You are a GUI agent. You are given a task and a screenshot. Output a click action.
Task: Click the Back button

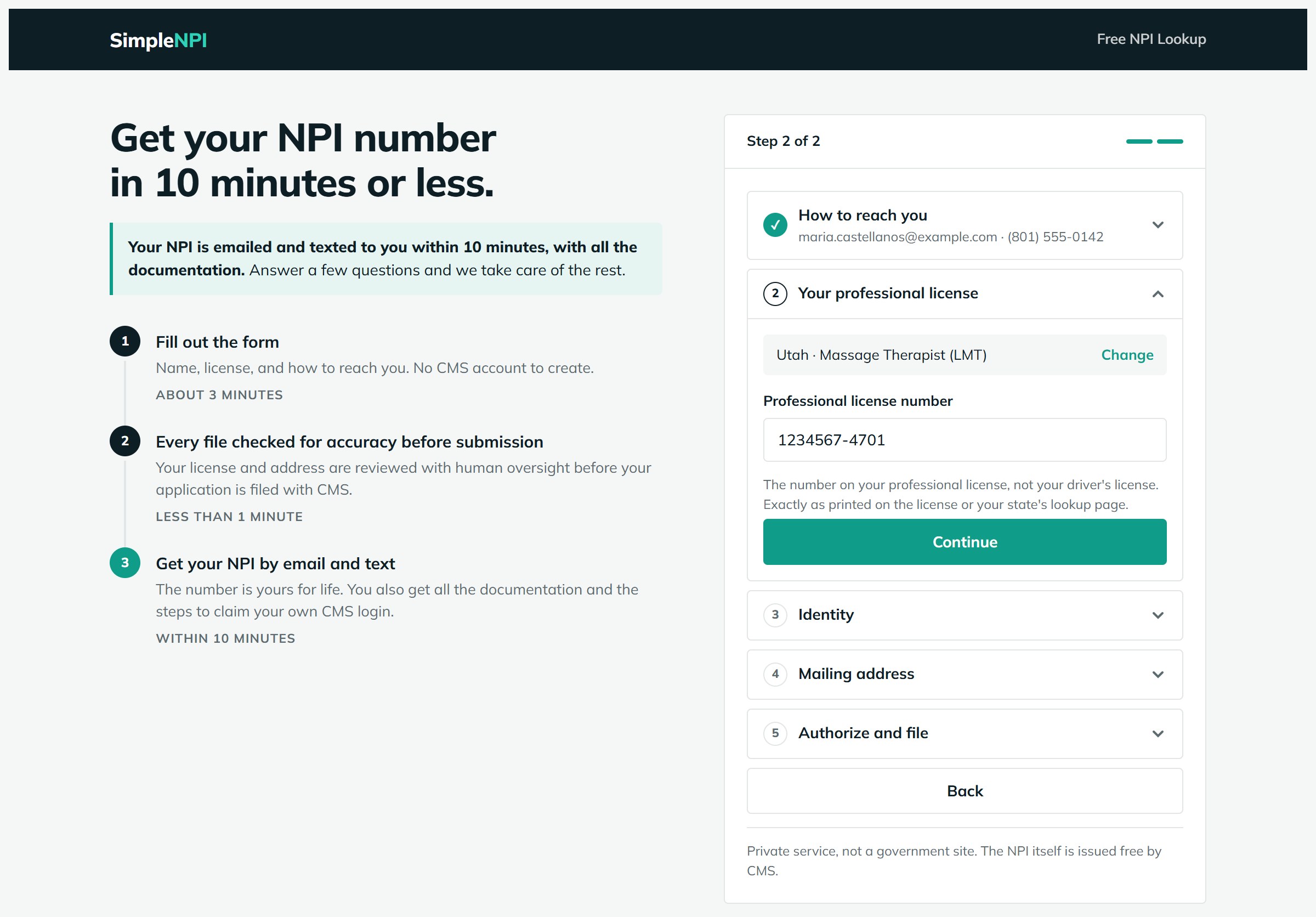(x=965, y=791)
